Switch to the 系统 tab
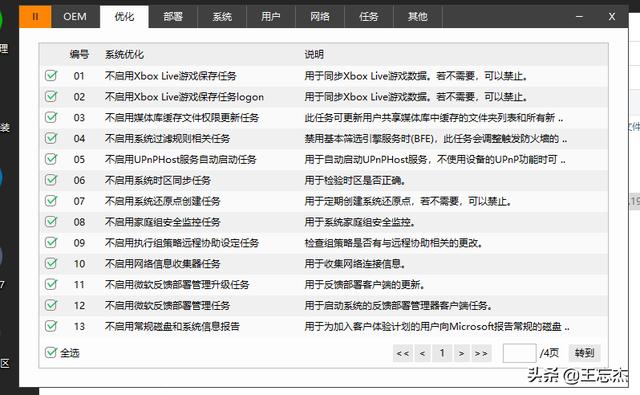This screenshot has width=640, height=395. (x=222, y=17)
